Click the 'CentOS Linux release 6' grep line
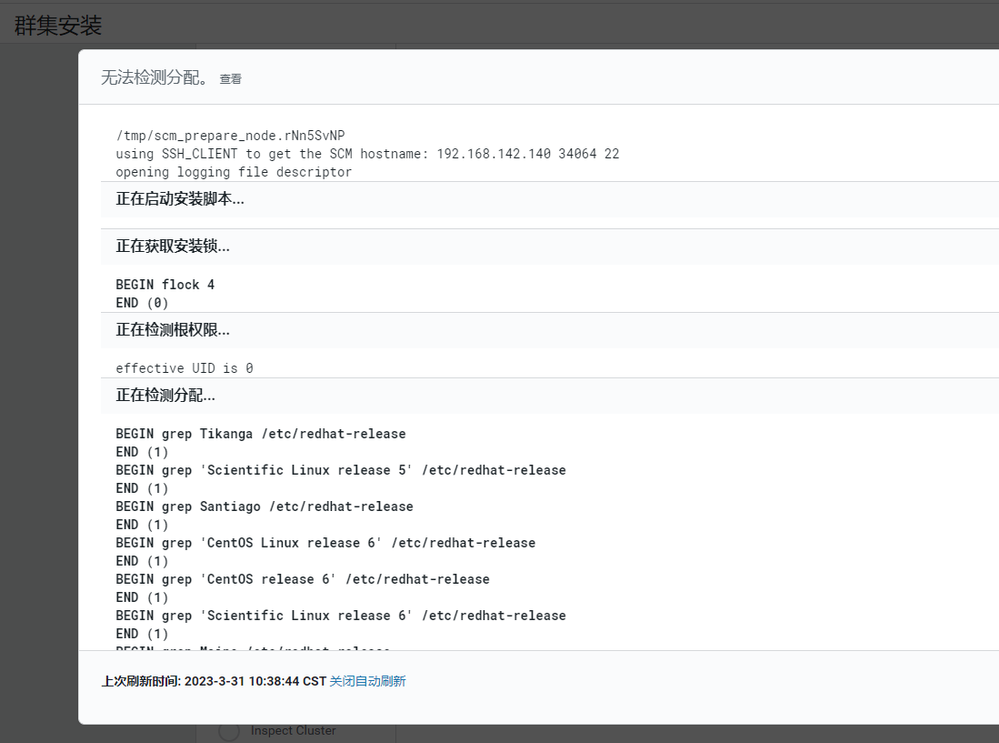This screenshot has height=743, width=999. click(326, 543)
